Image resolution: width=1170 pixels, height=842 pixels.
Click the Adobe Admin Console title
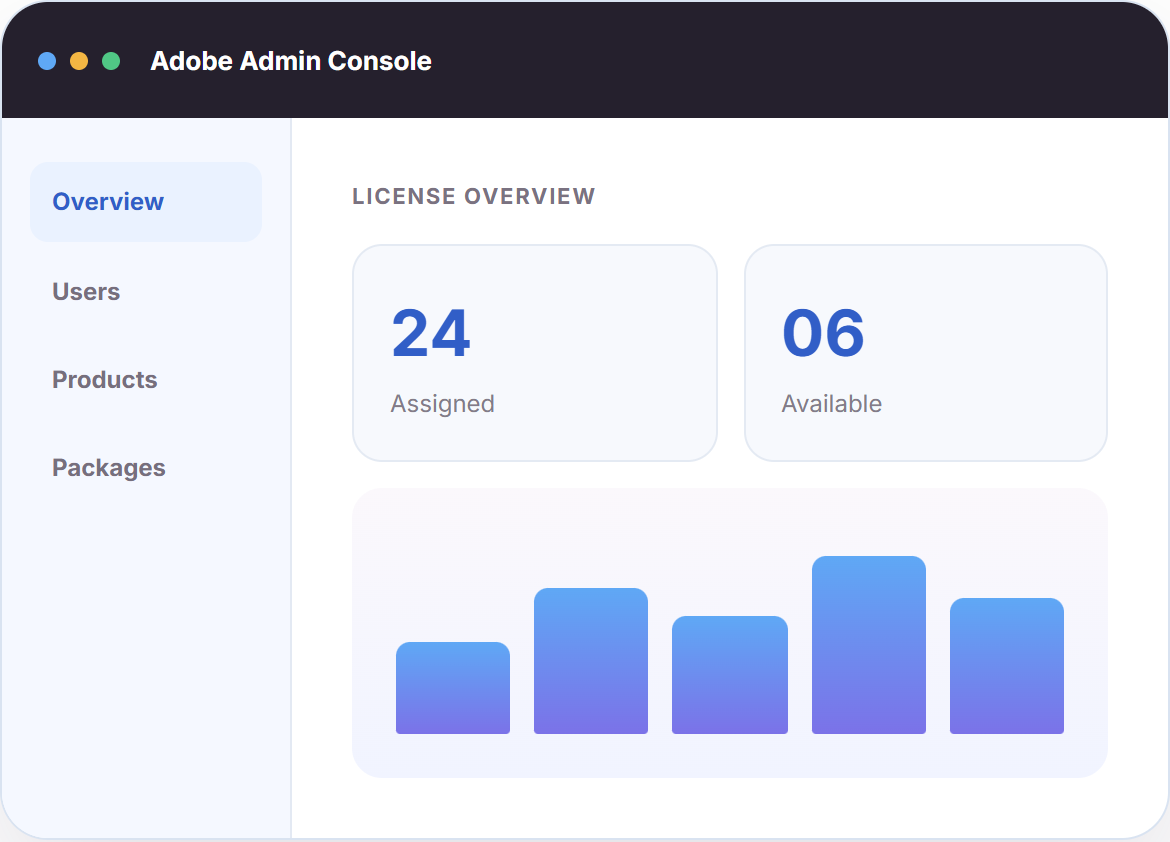tap(291, 61)
